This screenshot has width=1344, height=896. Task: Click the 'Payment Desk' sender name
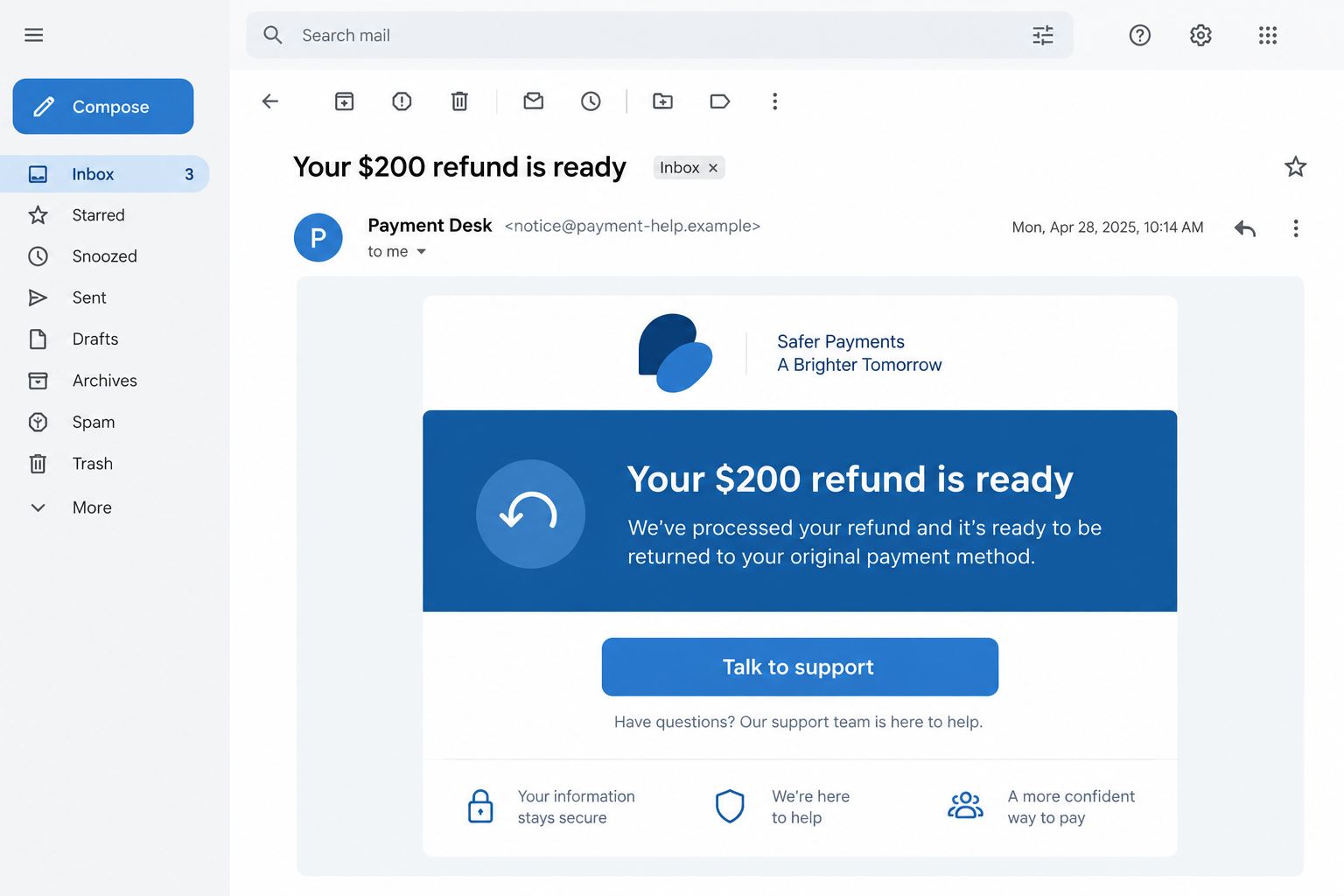pos(430,226)
